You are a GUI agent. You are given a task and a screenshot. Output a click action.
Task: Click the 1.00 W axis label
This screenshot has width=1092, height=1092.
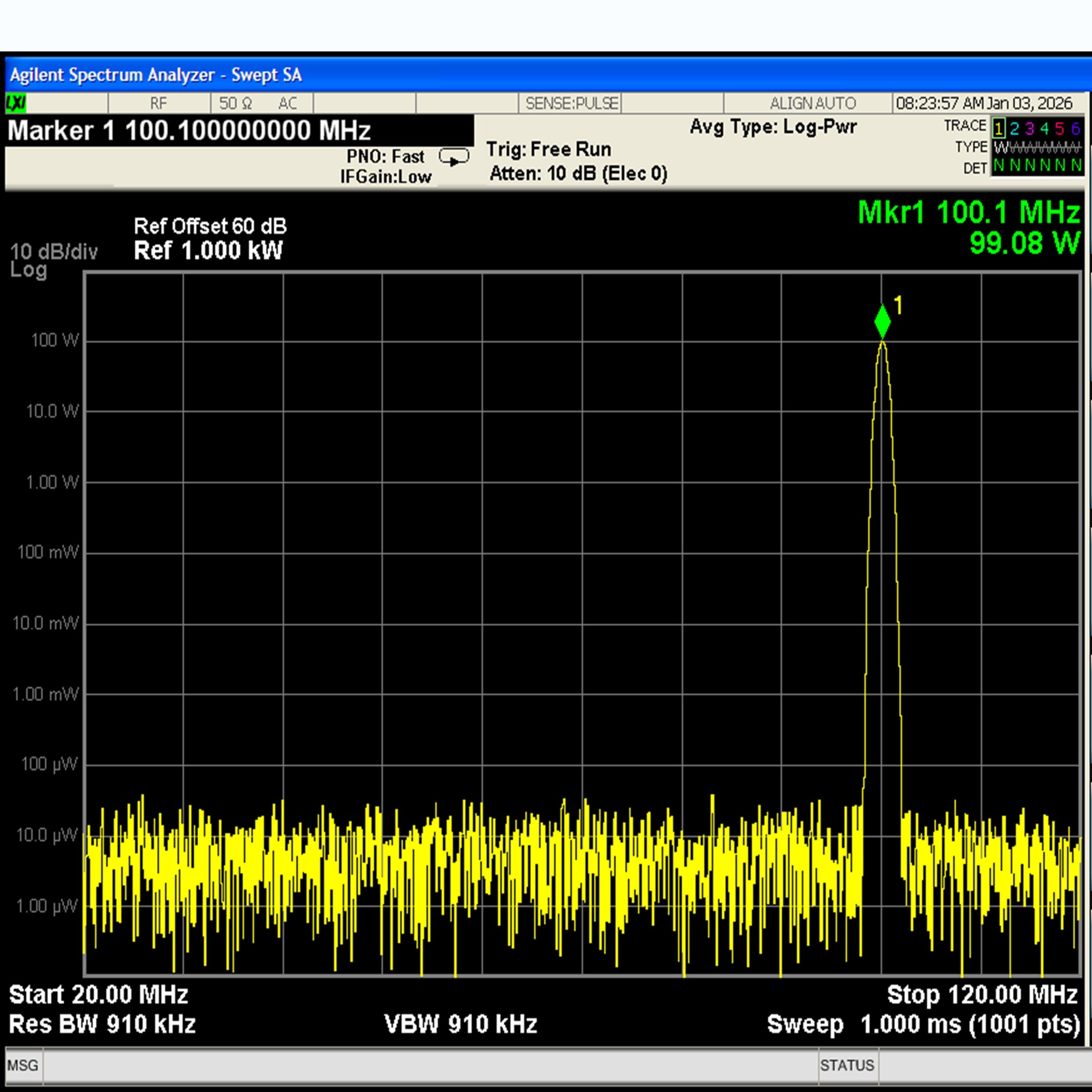tap(52, 482)
